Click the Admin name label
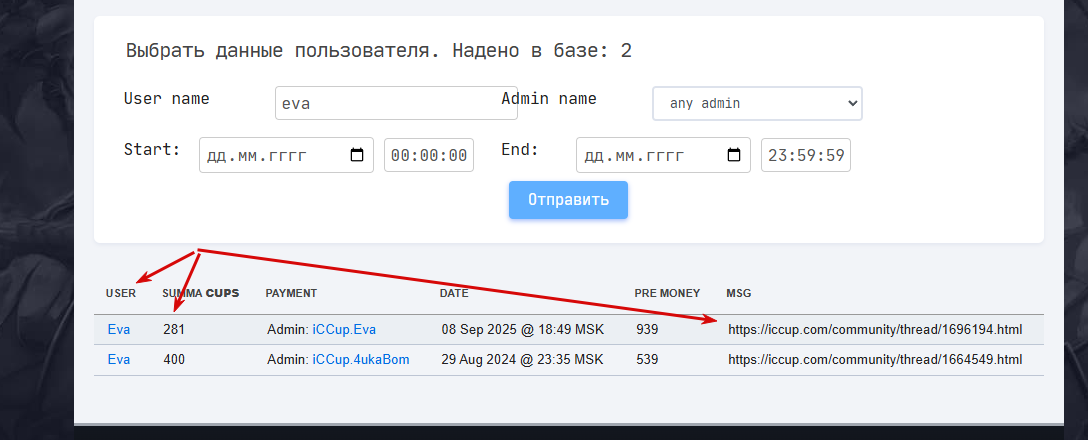 [x=549, y=99]
